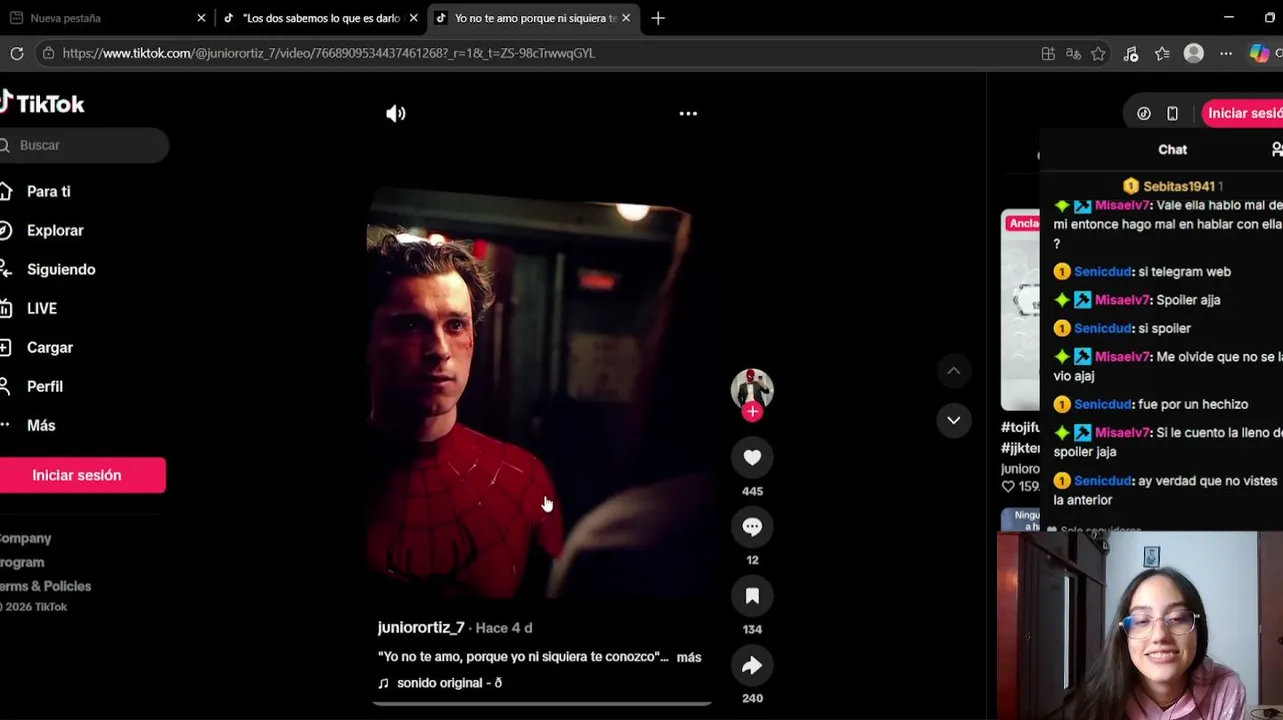
Task: Expand the 'Más' sidebar menu
Action: [x=41, y=426]
